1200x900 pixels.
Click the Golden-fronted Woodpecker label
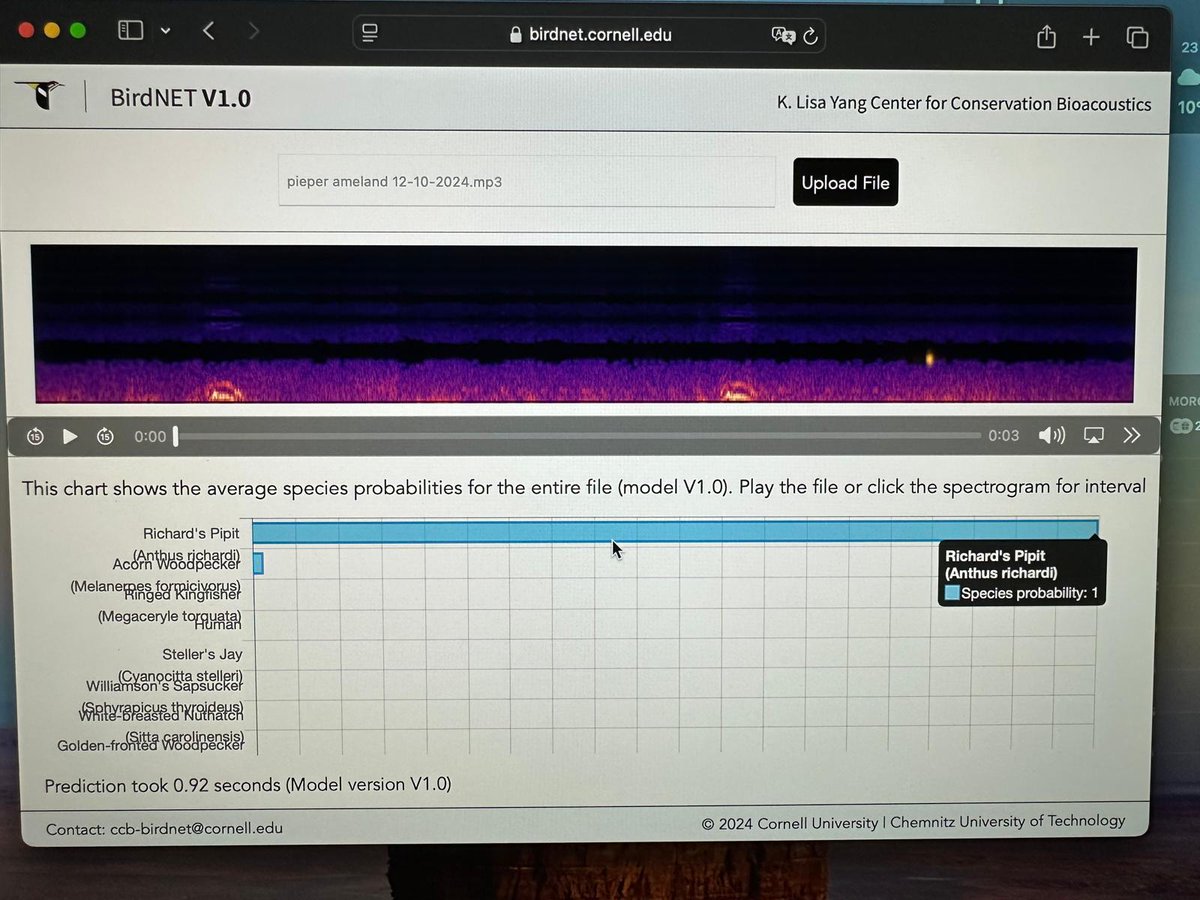[151, 746]
